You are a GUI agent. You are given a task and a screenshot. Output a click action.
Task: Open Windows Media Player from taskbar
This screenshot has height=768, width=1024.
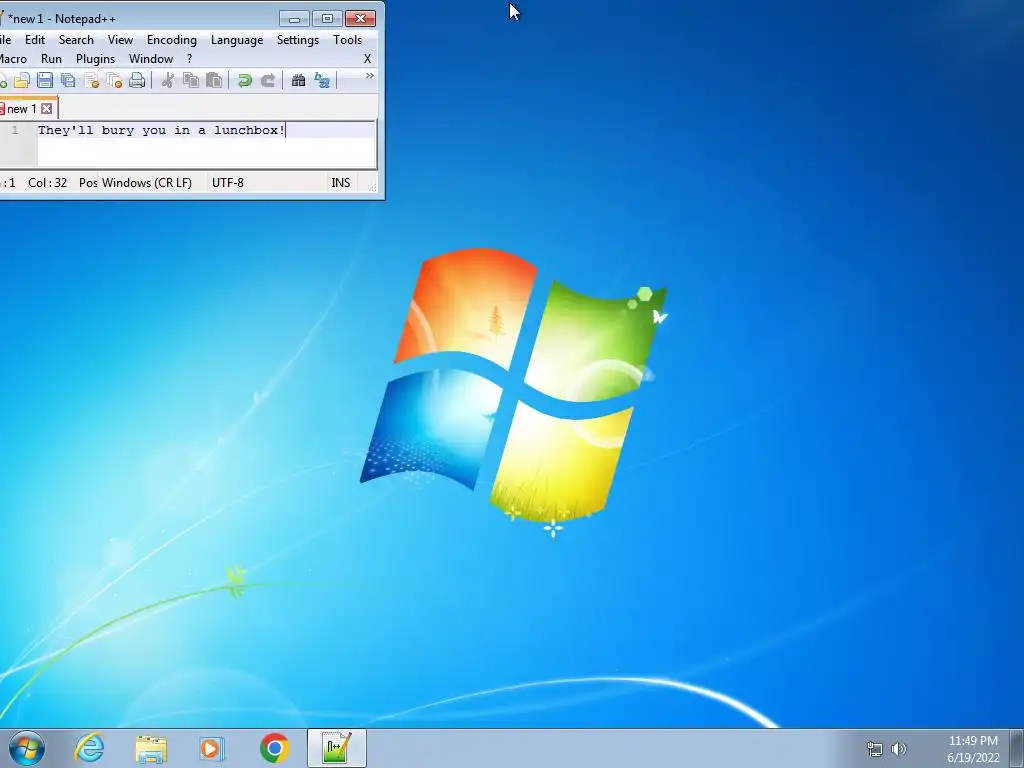(x=212, y=748)
